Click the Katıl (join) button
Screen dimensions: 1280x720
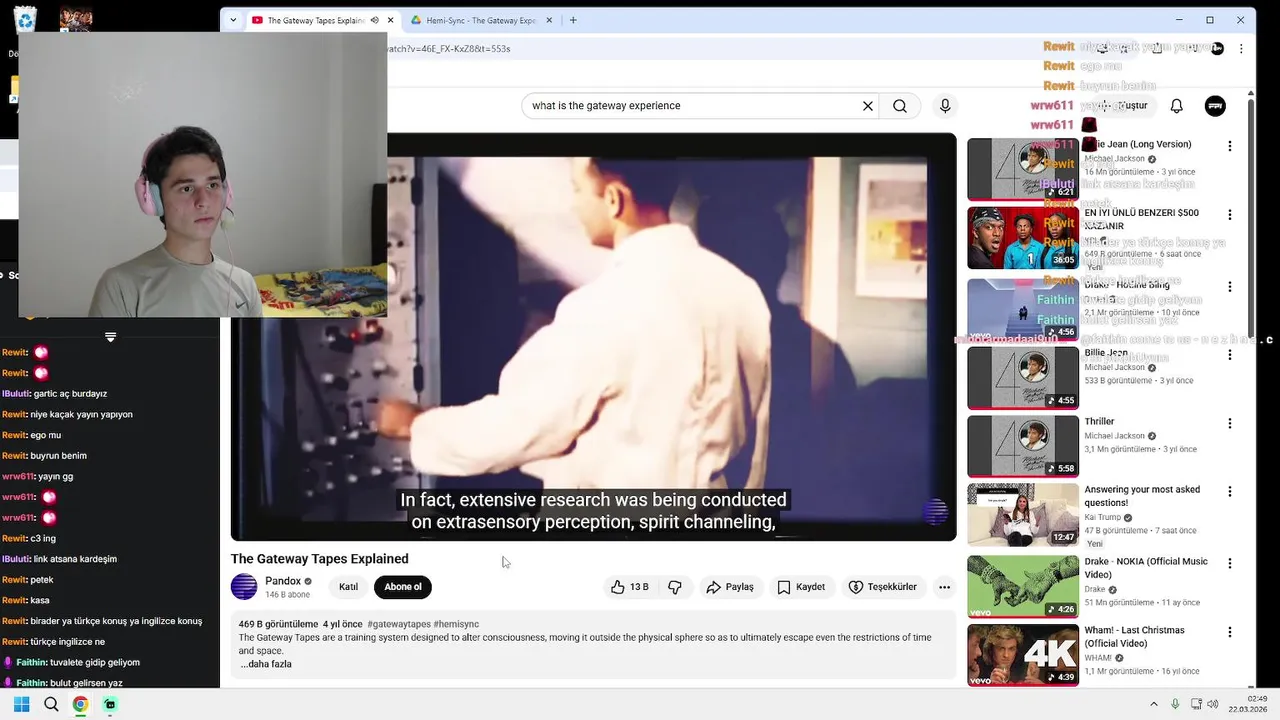pyautogui.click(x=348, y=587)
